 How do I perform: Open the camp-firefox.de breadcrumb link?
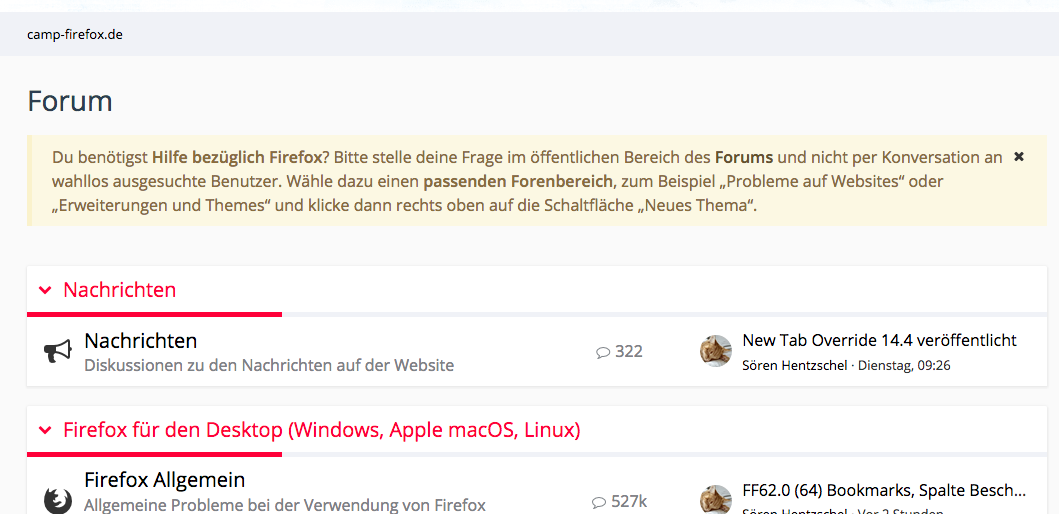click(75, 35)
